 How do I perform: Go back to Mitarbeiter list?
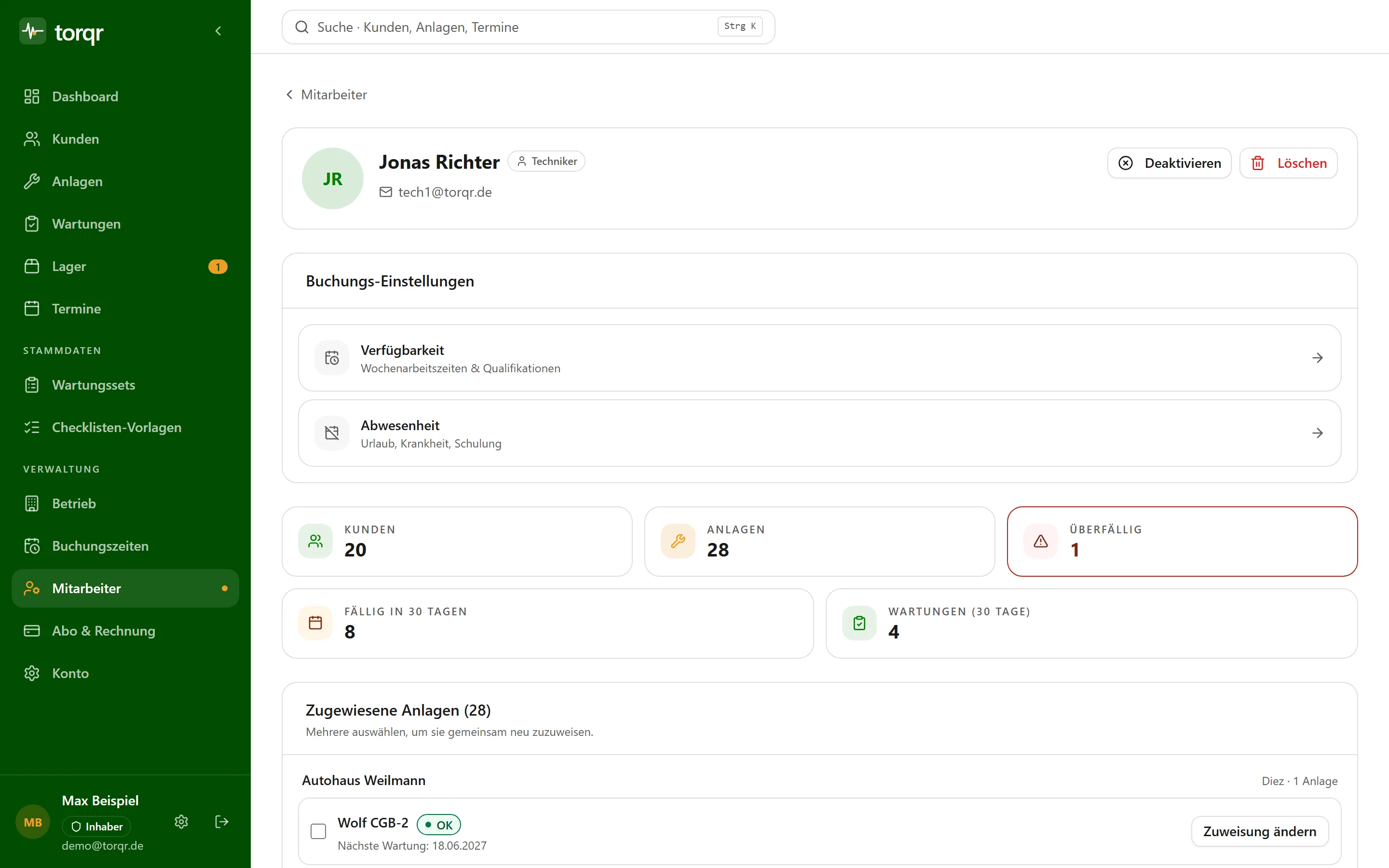point(326,95)
